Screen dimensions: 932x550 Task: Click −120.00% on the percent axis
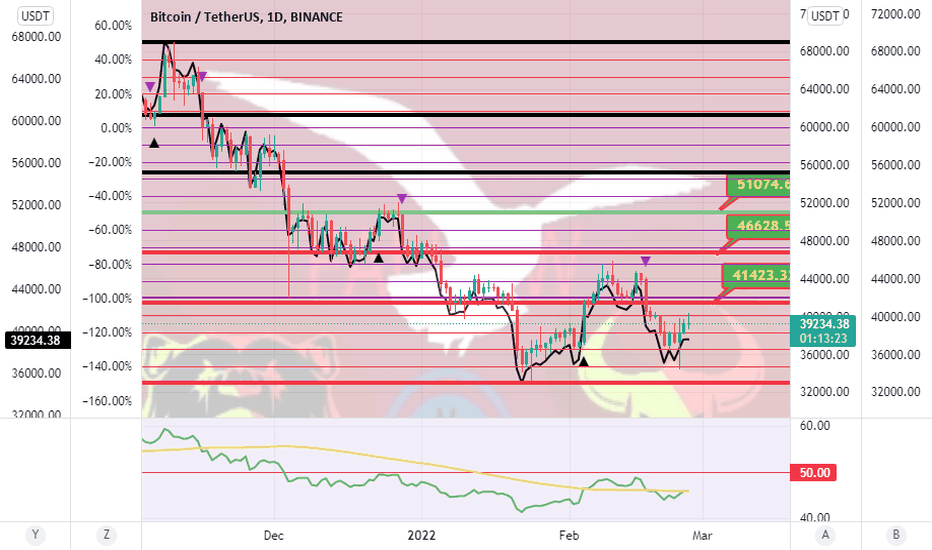click(108, 332)
